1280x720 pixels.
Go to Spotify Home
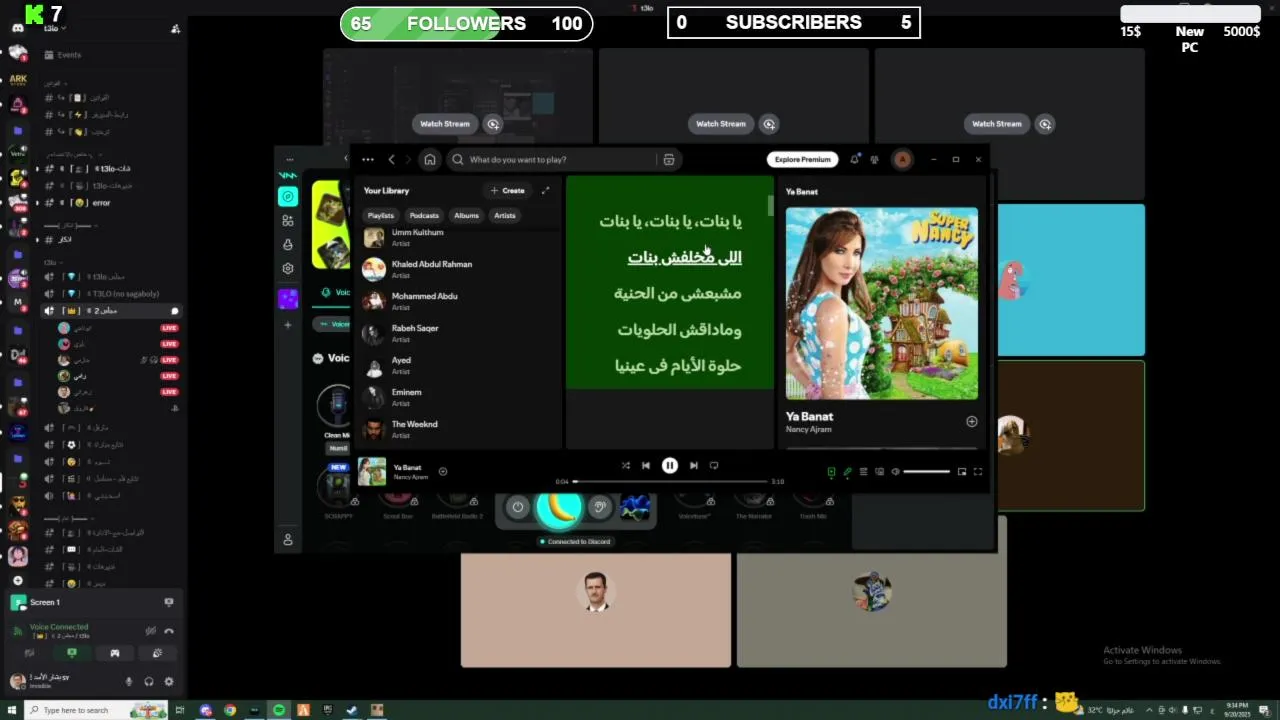pos(430,159)
